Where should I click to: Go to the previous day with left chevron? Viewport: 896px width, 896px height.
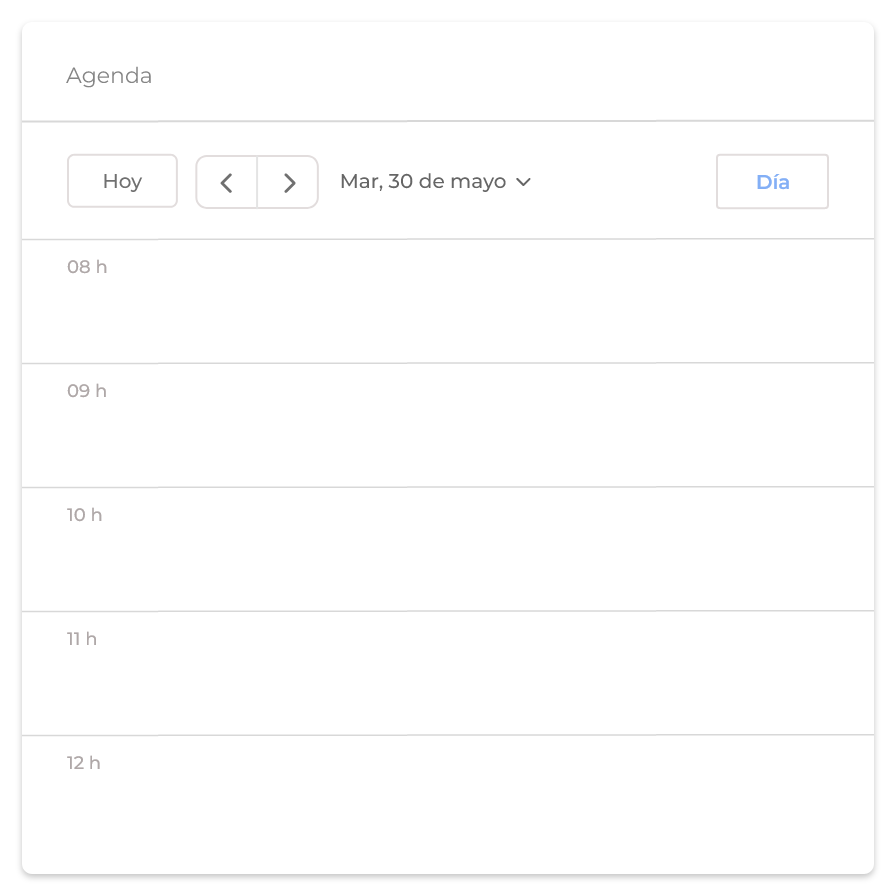click(x=227, y=182)
